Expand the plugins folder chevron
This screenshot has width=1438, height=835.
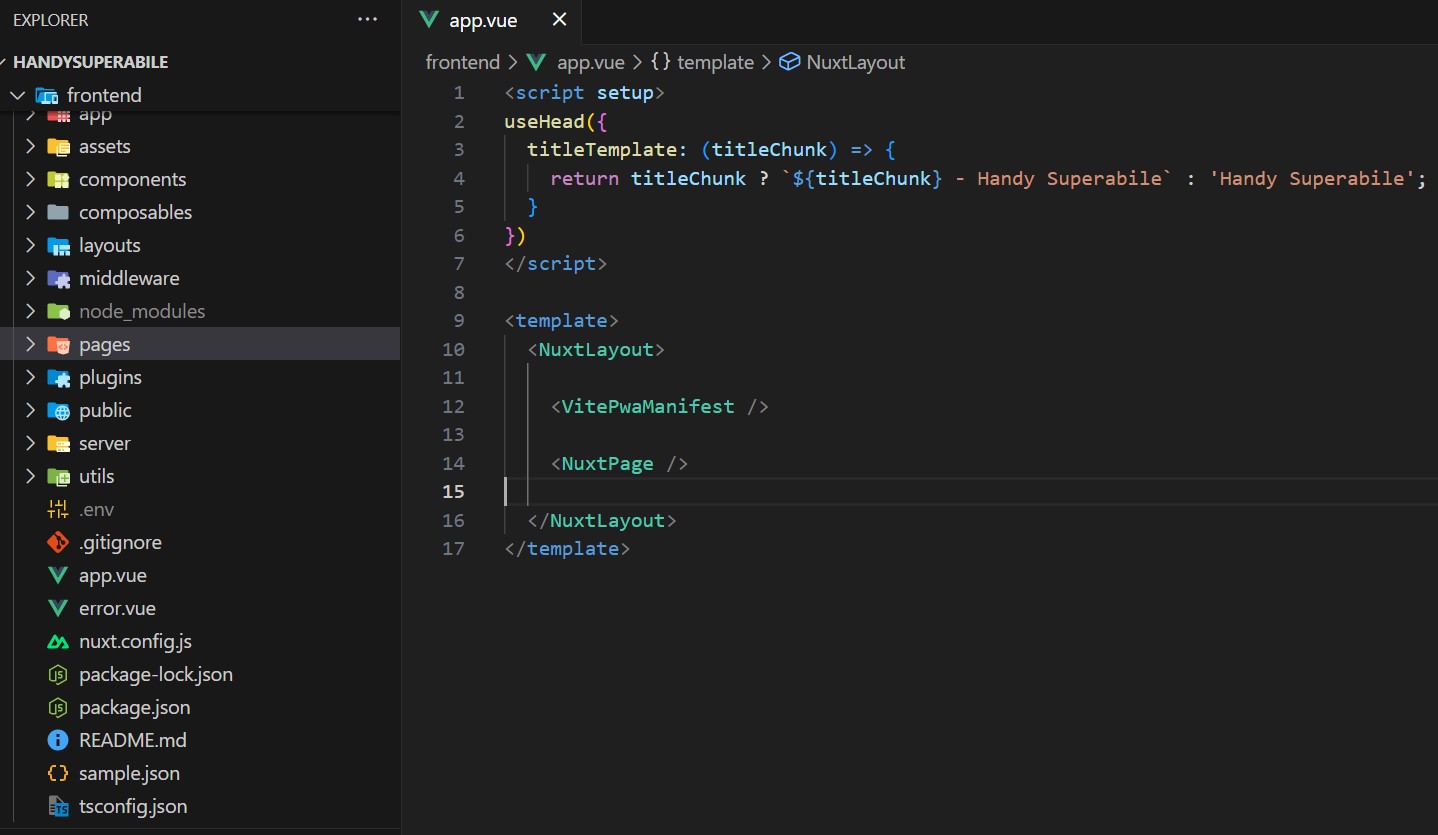[31, 378]
